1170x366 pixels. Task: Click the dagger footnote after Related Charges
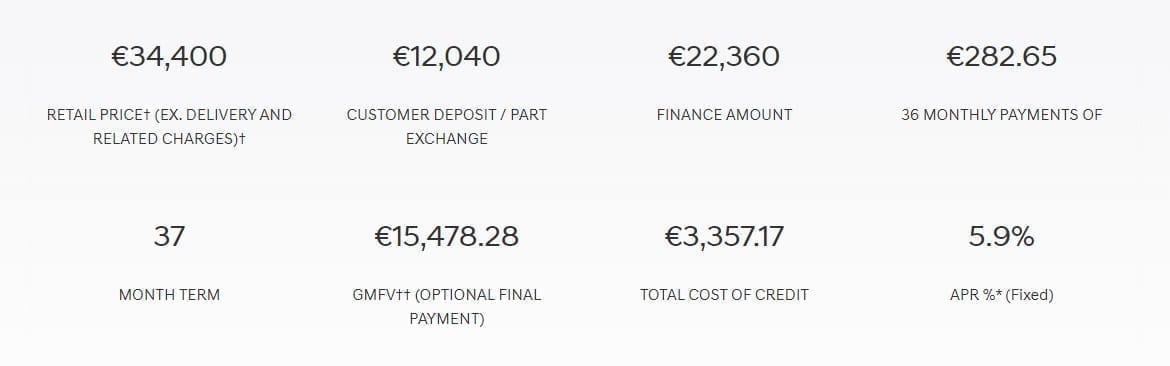[242, 139]
